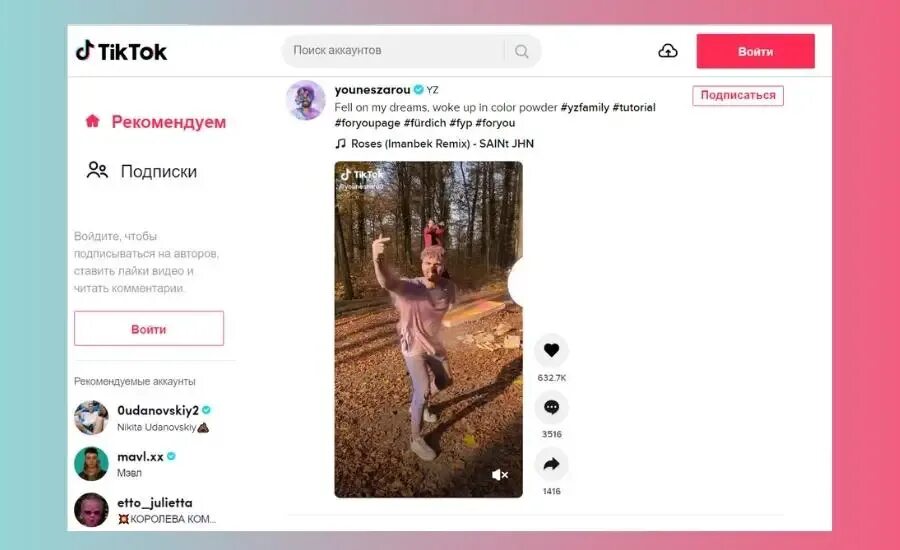Screen dimensions: 900x550
Task: Open the #foryoupage hashtag
Action: tap(367, 123)
